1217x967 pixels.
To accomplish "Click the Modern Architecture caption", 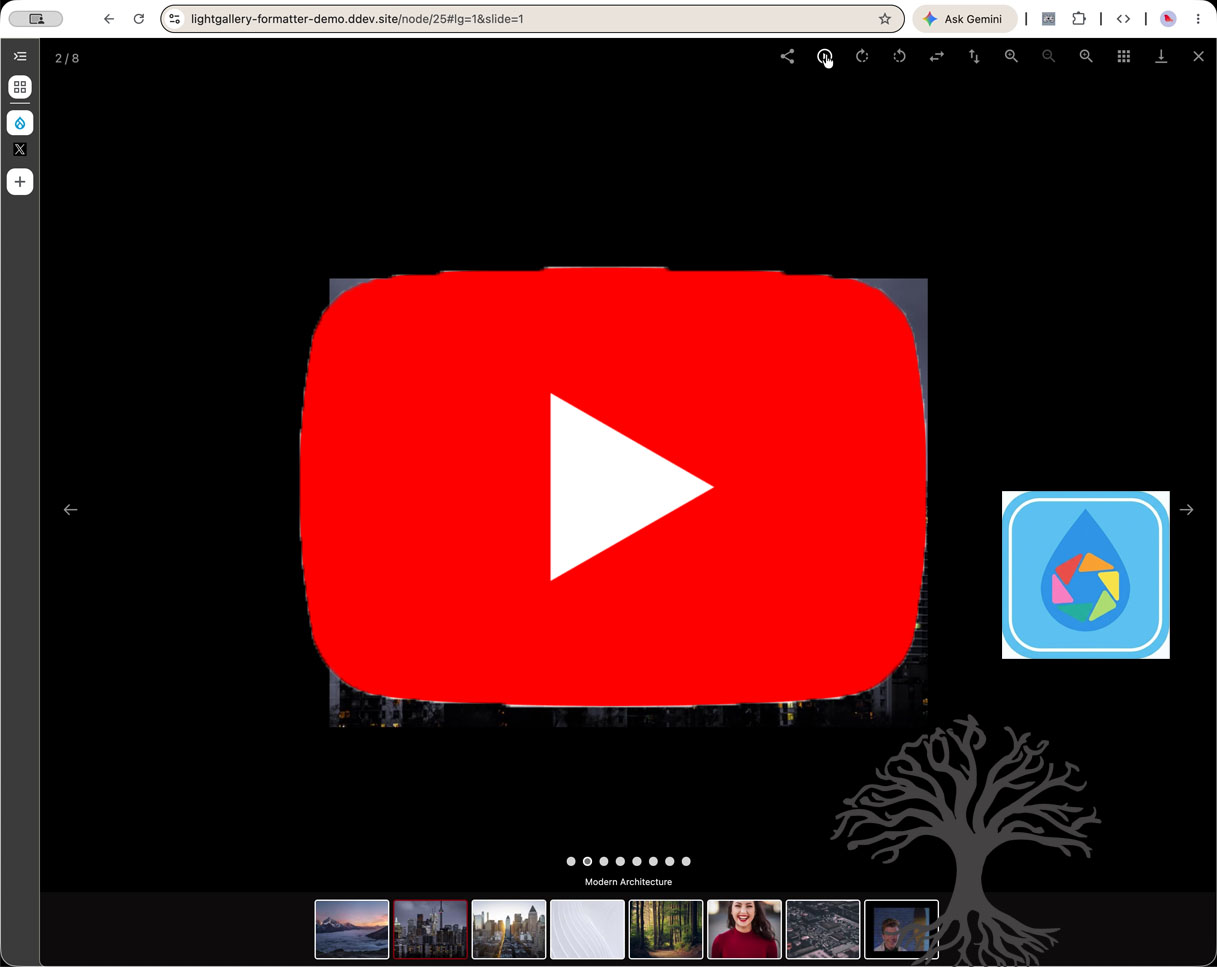I will [628, 882].
